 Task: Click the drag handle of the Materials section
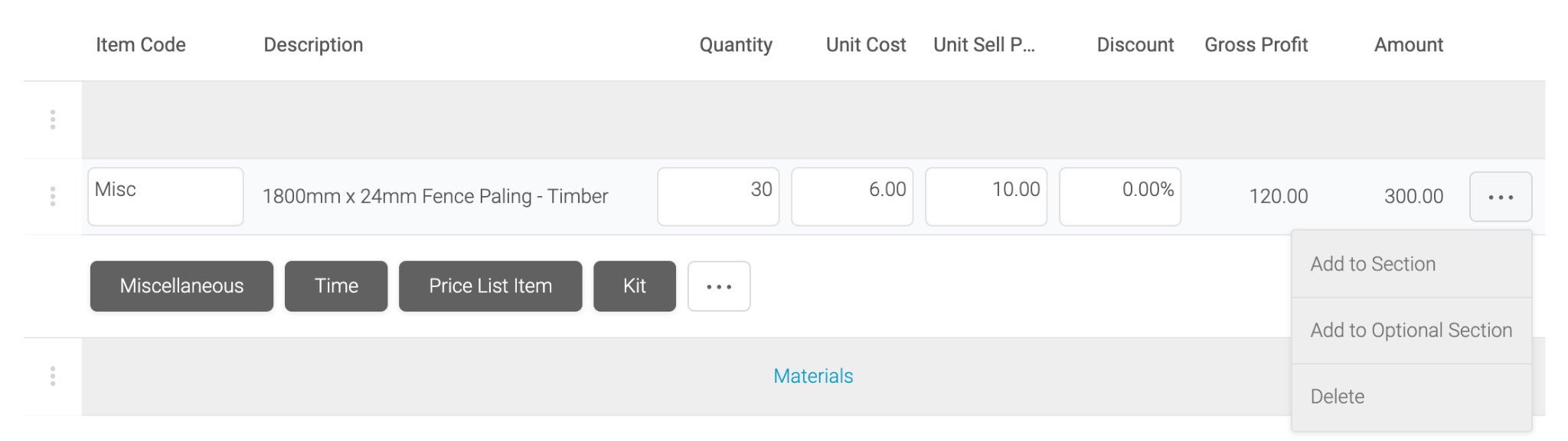[53, 376]
